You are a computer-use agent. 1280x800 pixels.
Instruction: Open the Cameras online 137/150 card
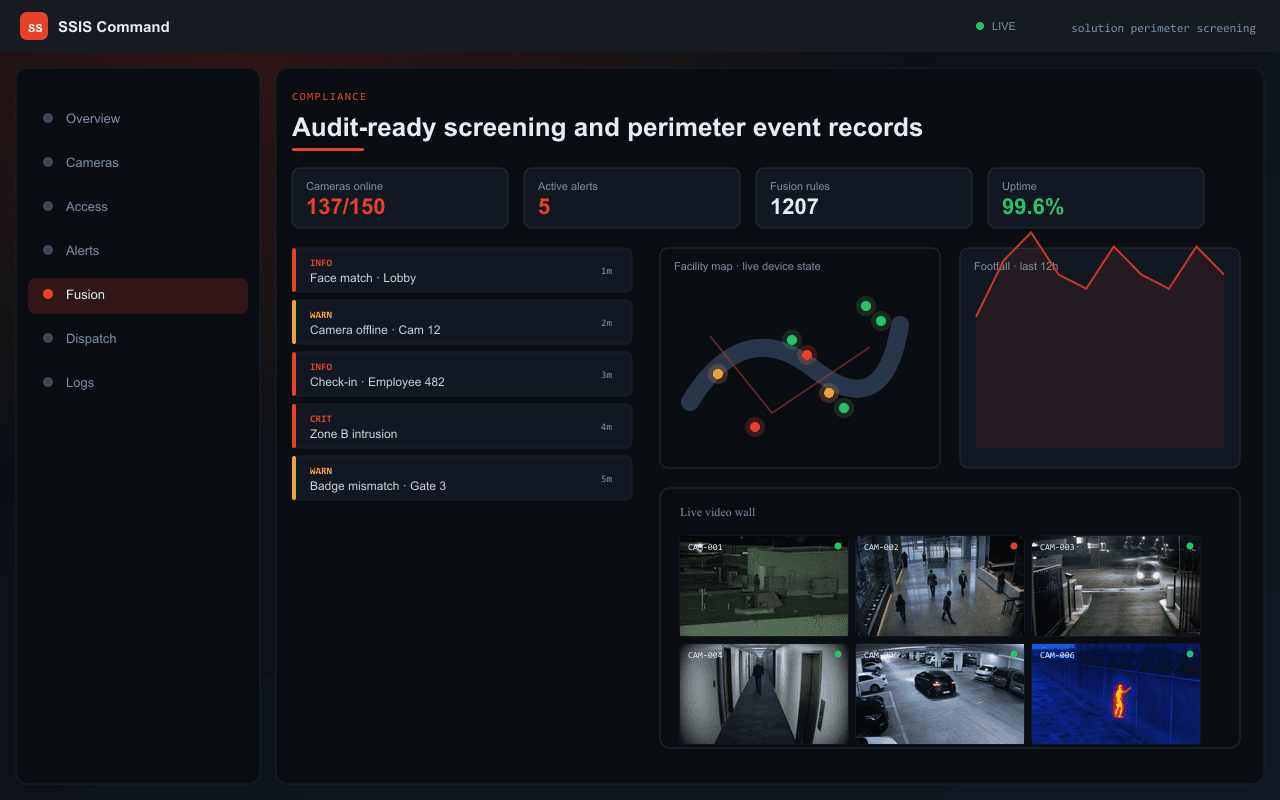pos(400,198)
